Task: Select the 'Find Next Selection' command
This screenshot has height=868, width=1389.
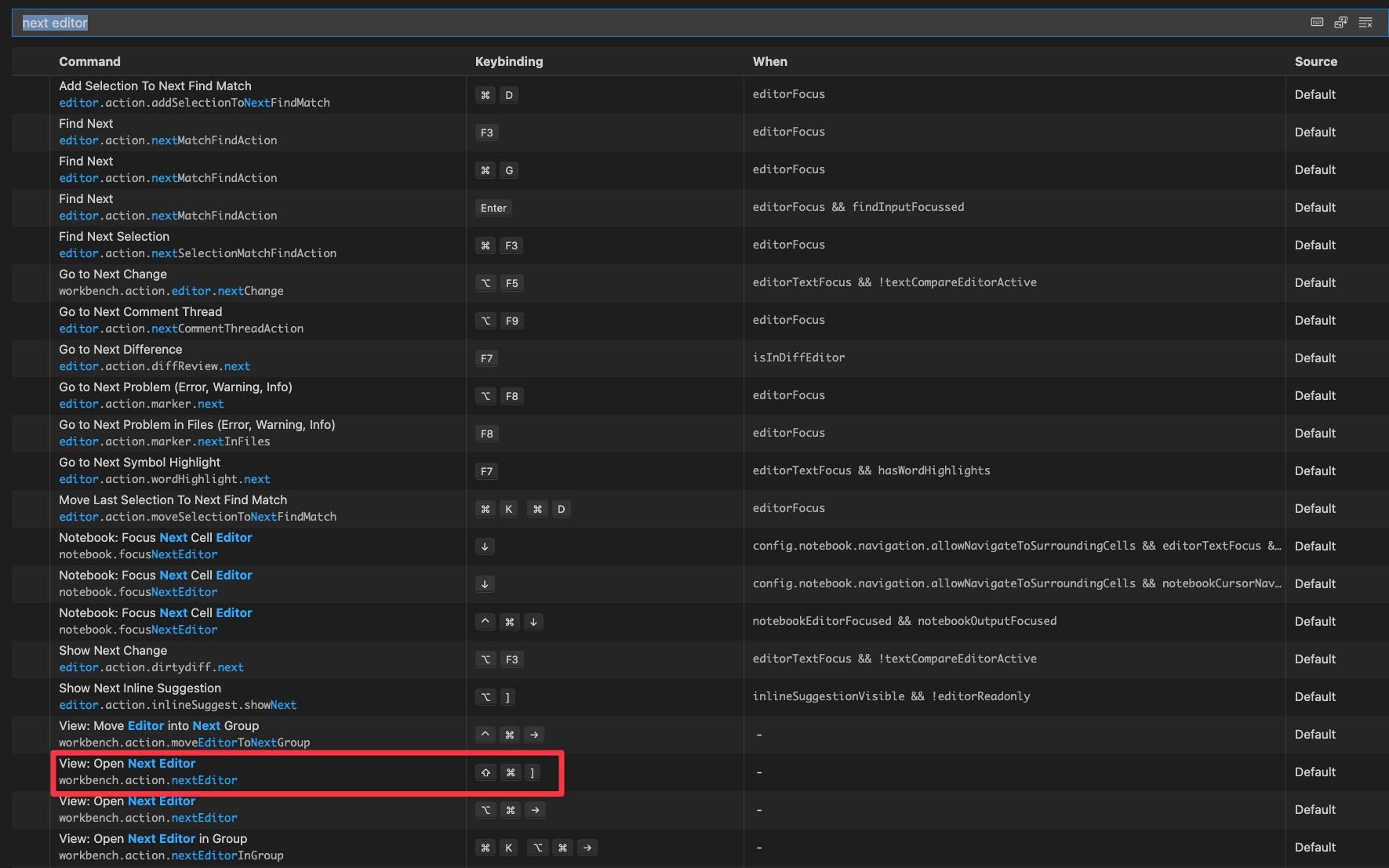Action: pos(114,236)
